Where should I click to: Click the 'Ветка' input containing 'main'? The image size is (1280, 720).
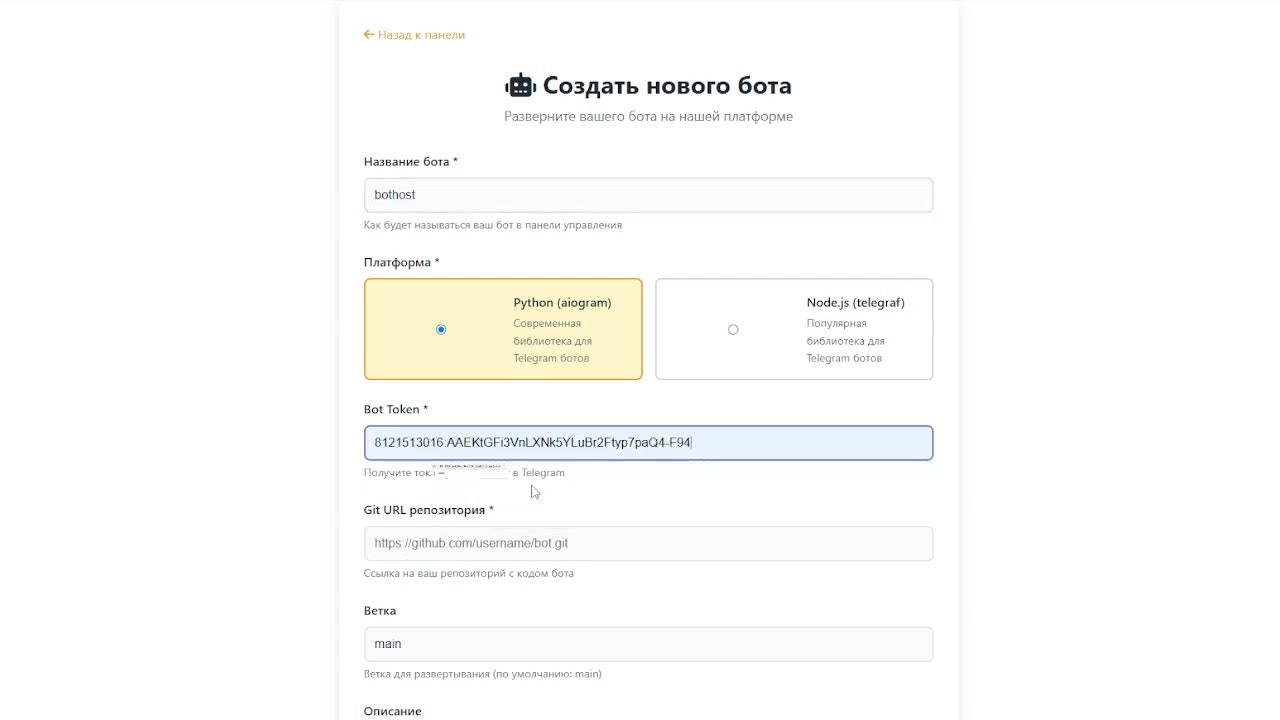[648, 643]
